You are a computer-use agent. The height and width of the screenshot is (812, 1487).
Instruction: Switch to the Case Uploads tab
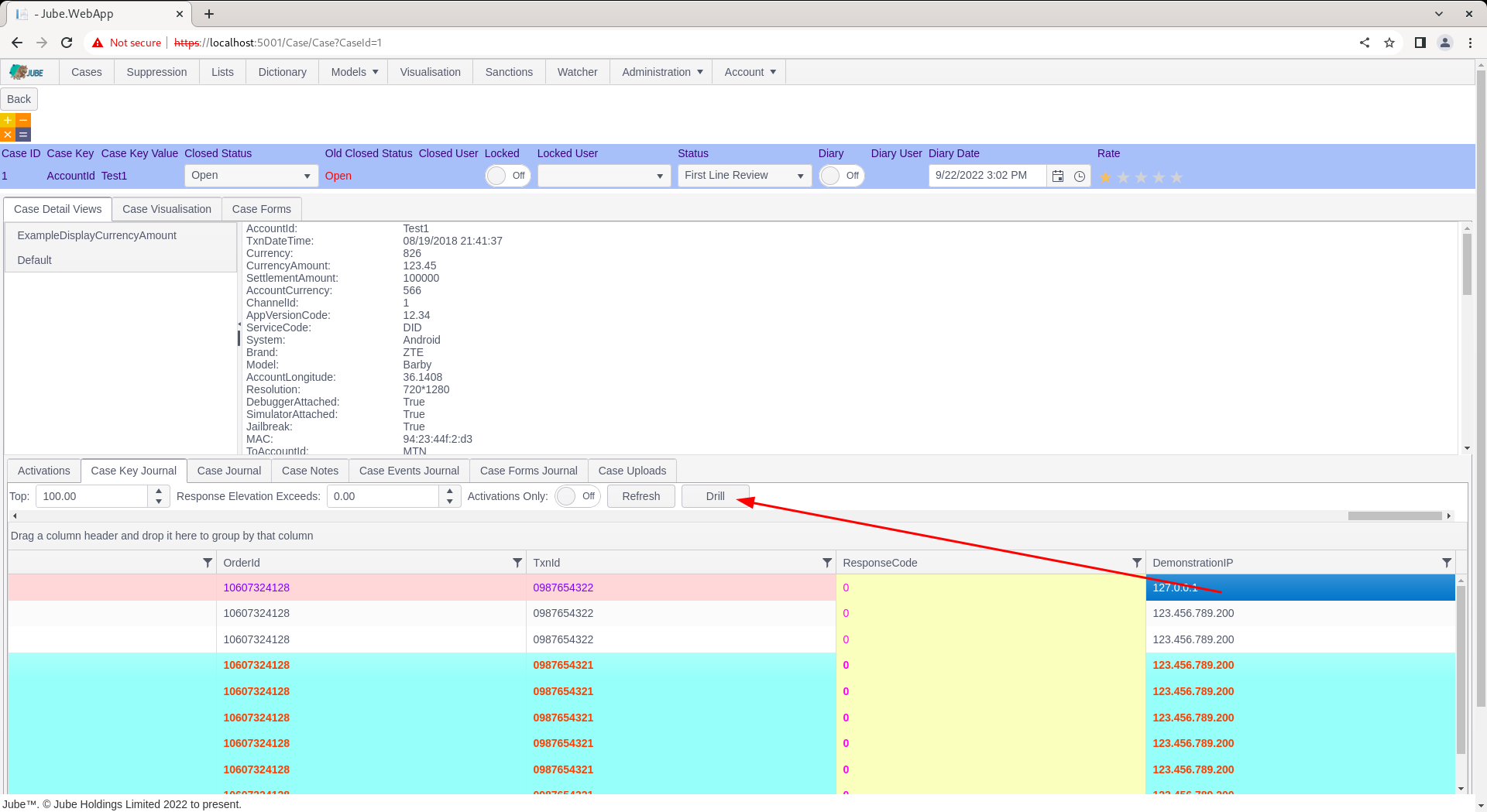[632, 471]
